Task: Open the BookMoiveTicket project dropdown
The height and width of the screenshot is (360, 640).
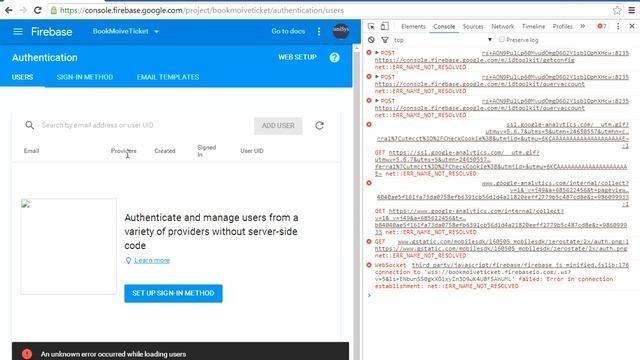Action: pos(126,31)
